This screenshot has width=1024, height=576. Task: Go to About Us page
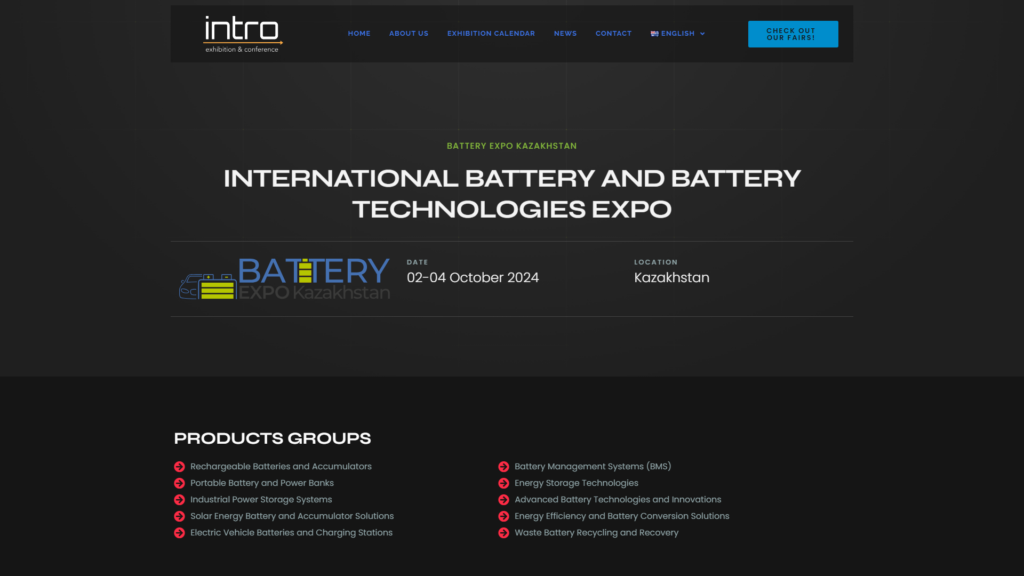point(409,33)
